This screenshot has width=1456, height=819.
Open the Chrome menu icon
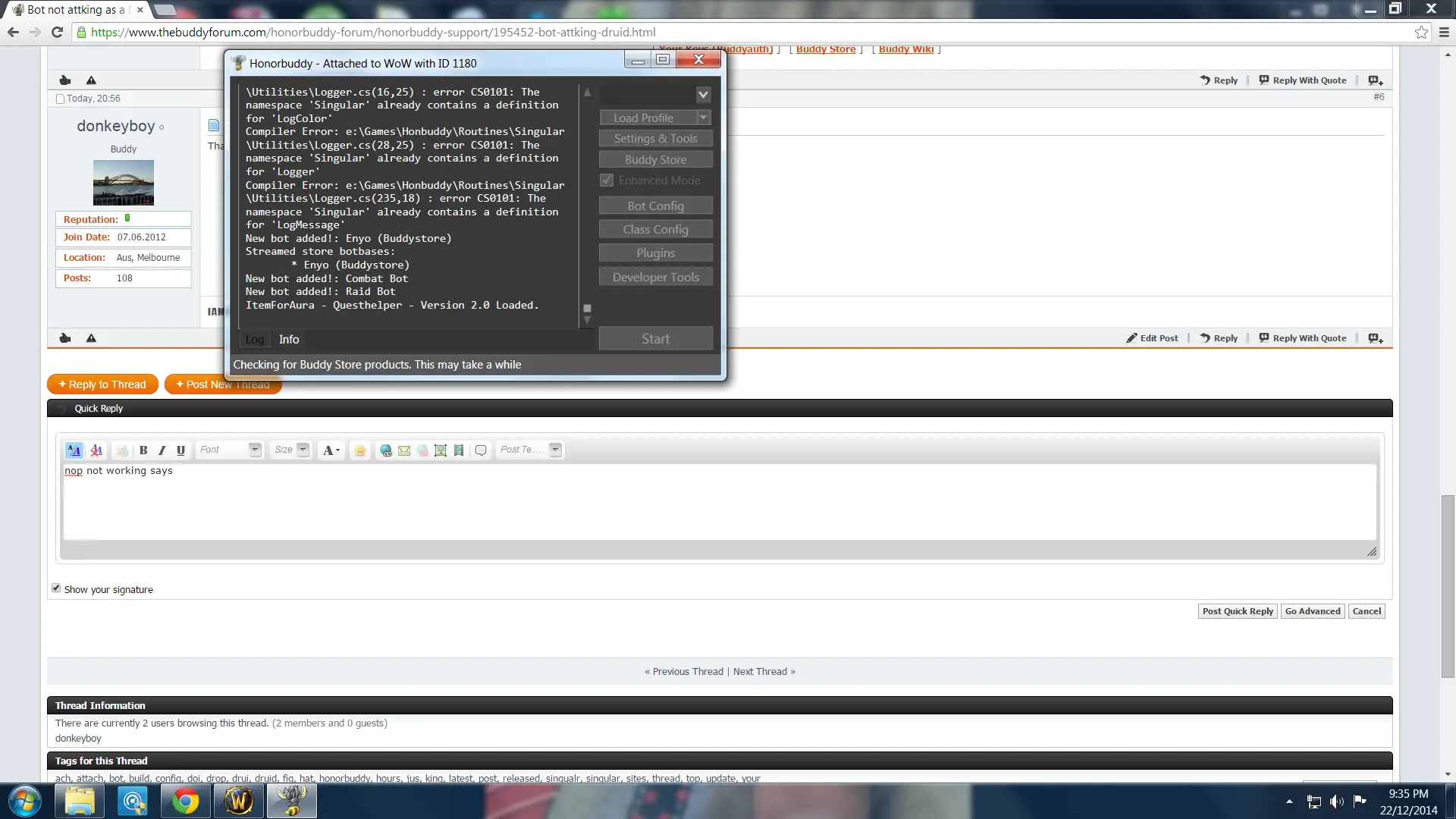point(1444,32)
